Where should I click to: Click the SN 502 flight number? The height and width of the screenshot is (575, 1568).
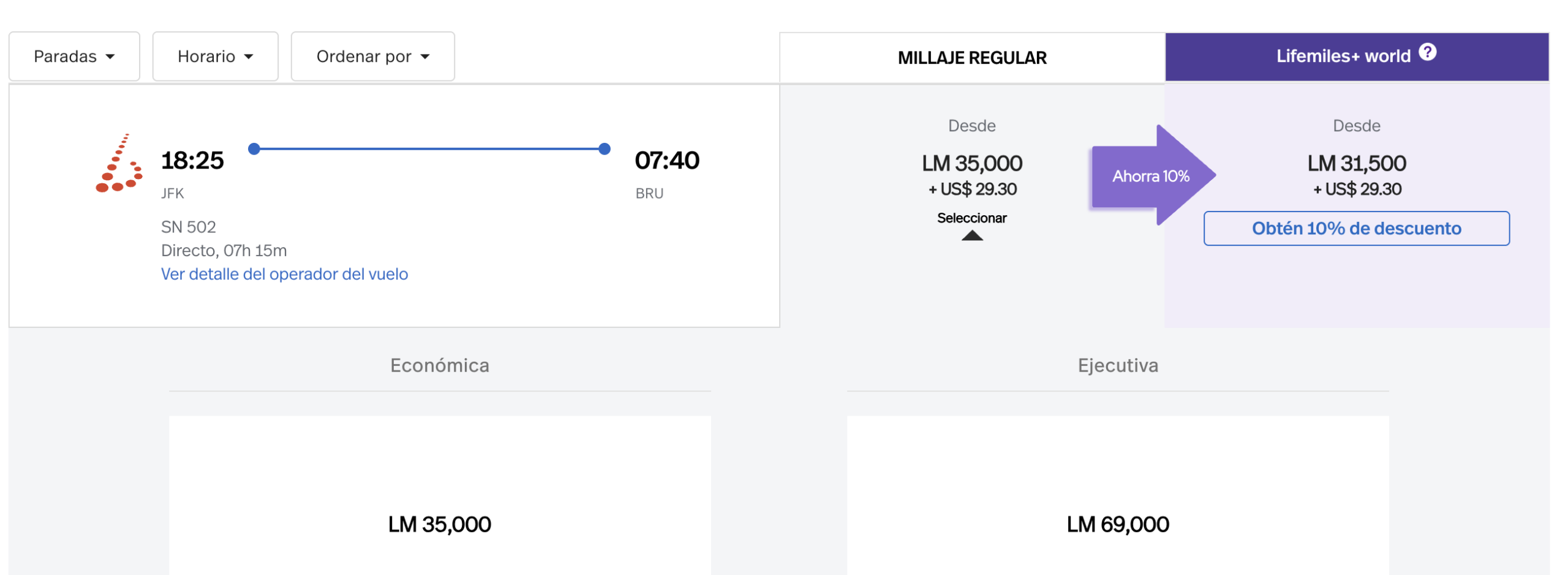[189, 227]
